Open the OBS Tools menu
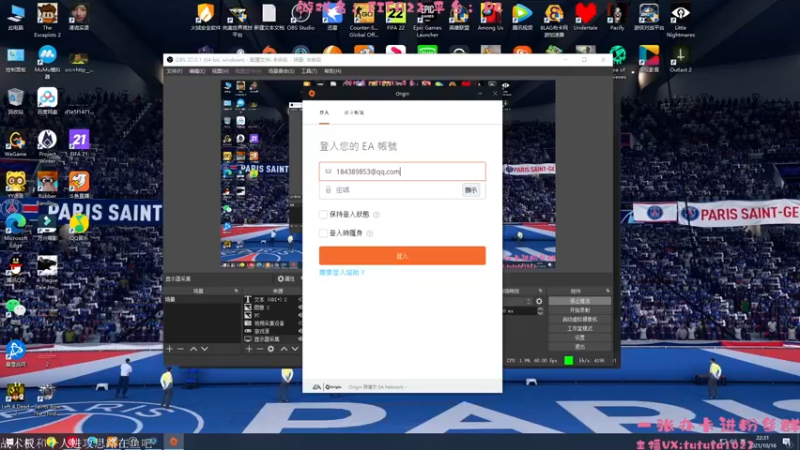The height and width of the screenshot is (450, 800). click(309, 71)
